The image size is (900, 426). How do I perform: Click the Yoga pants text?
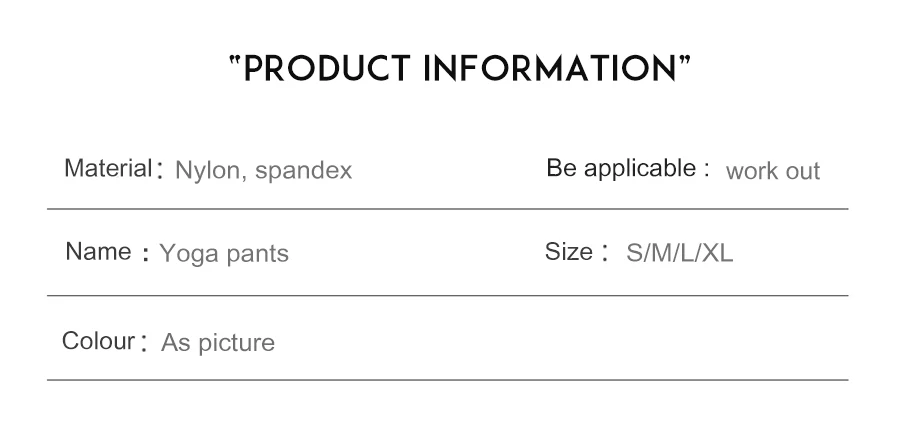pos(224,254)
